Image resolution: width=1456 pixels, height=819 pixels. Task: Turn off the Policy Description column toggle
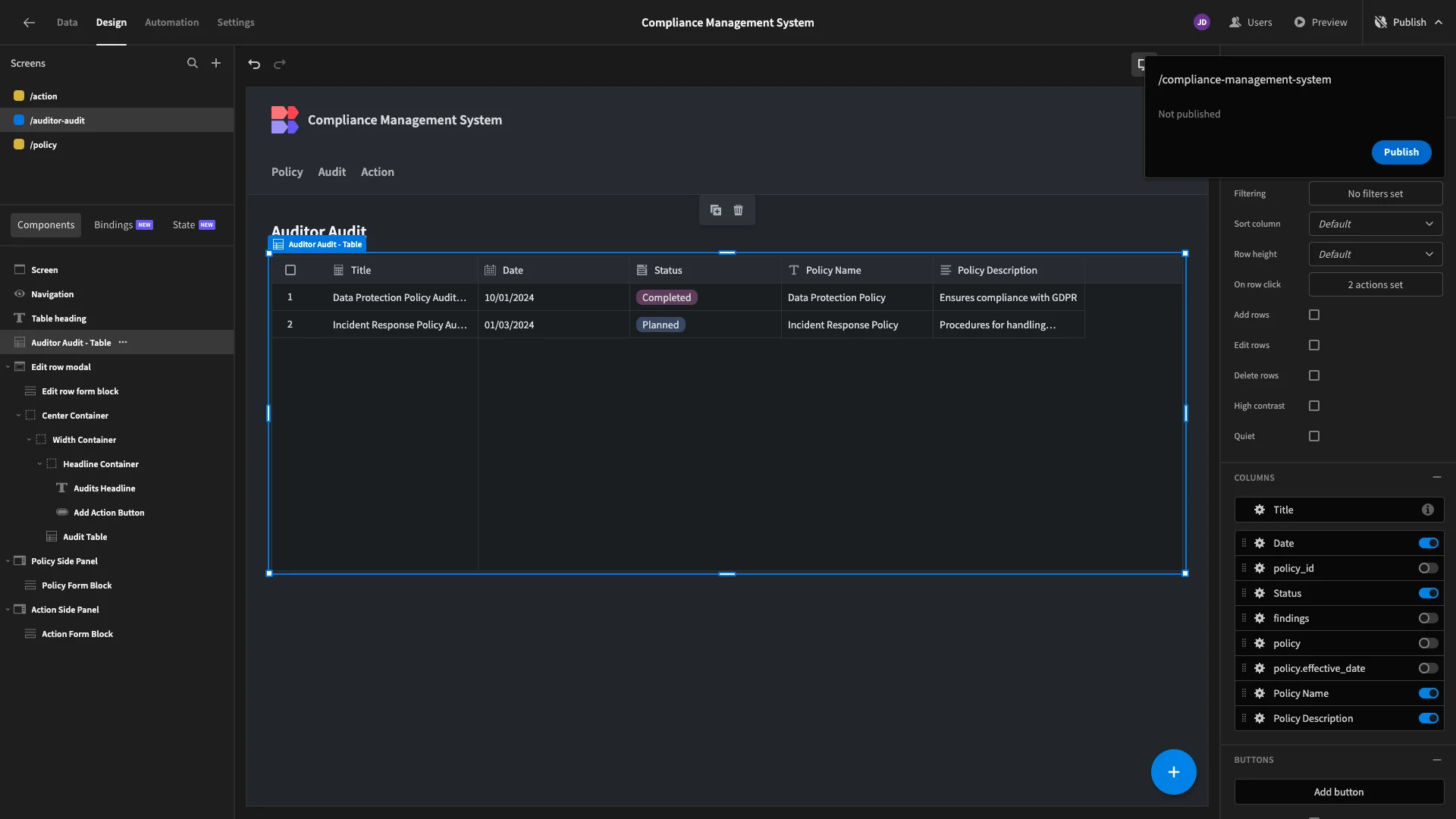point(1429,719)
